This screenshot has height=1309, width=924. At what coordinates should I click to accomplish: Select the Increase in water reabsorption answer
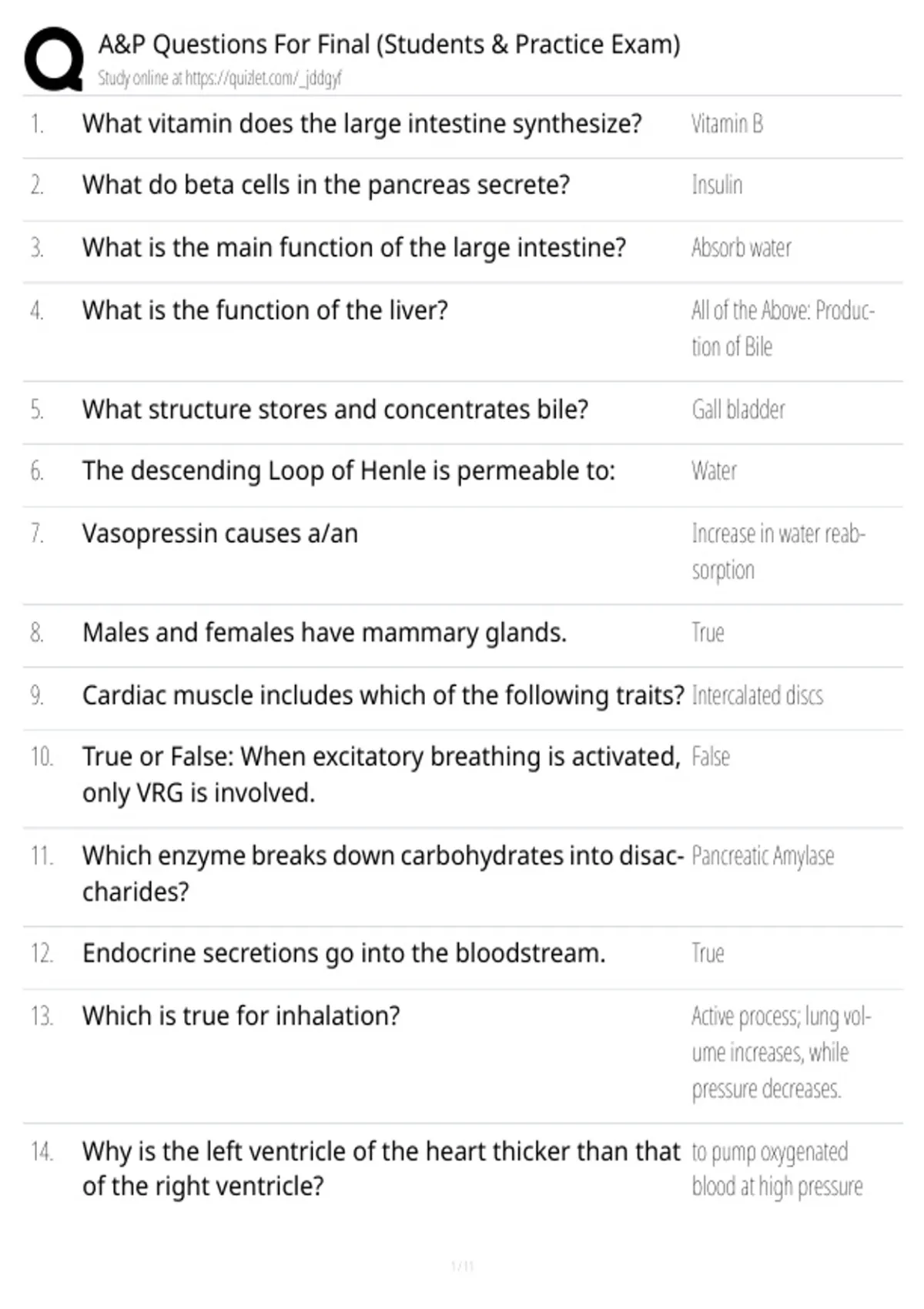778,552
